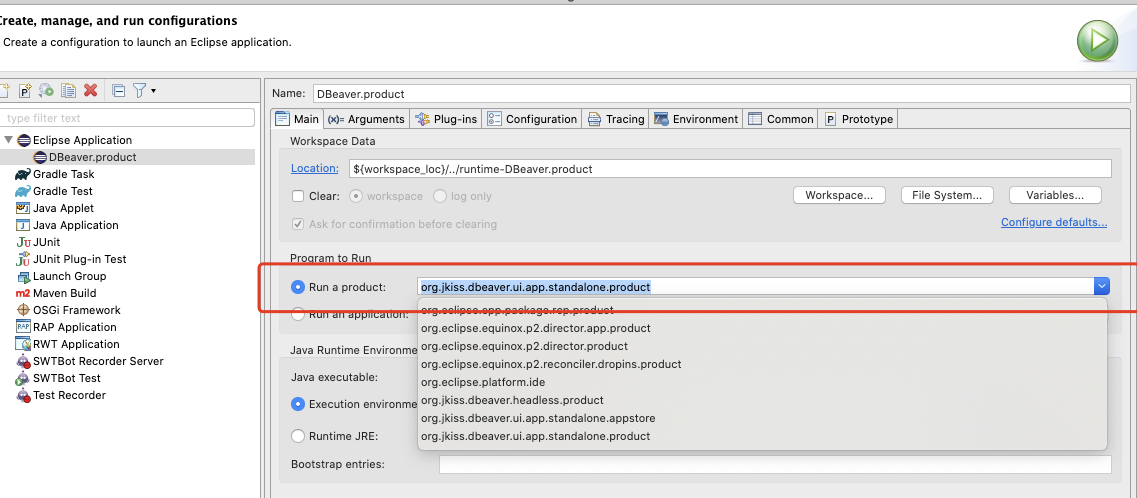Choose org.eclipse.equinox.p2.director.app.product from list

(763, 328)
